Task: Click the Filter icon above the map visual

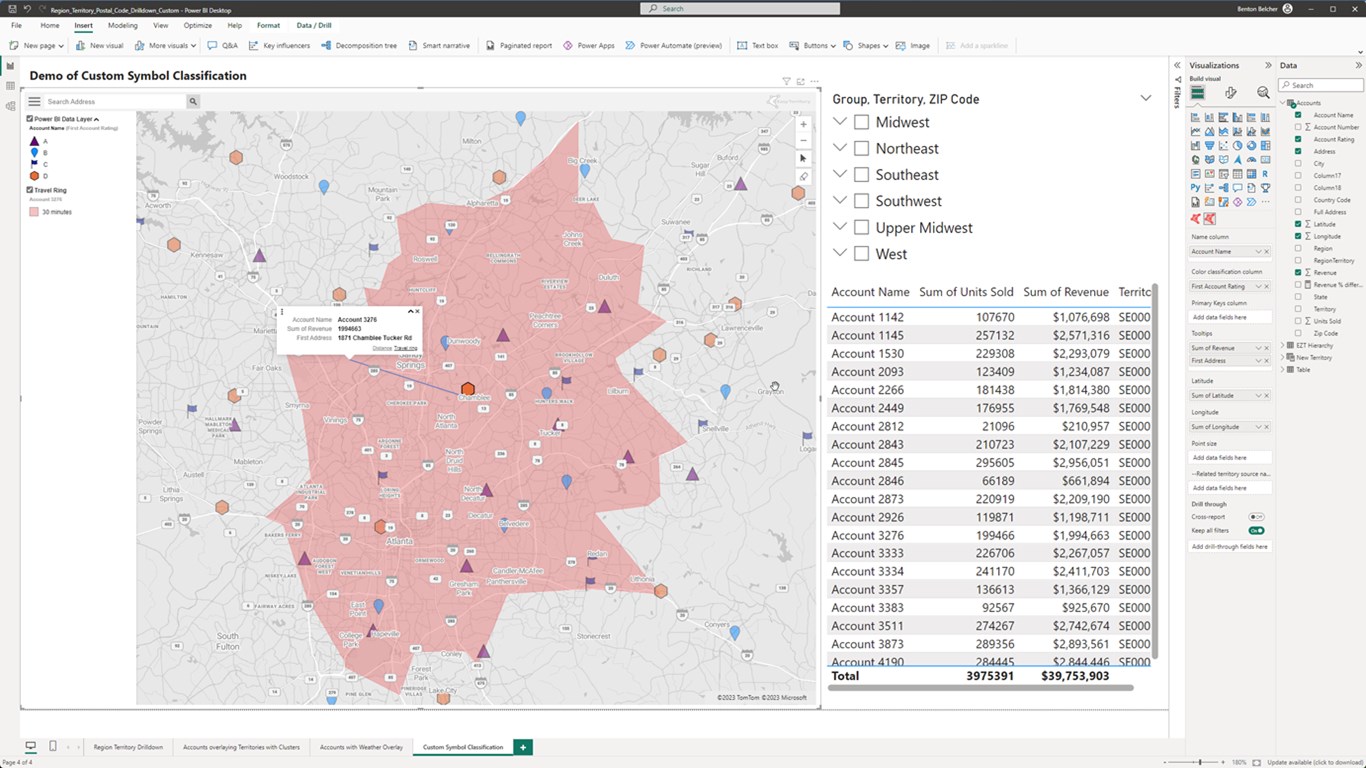Action: 786,81
